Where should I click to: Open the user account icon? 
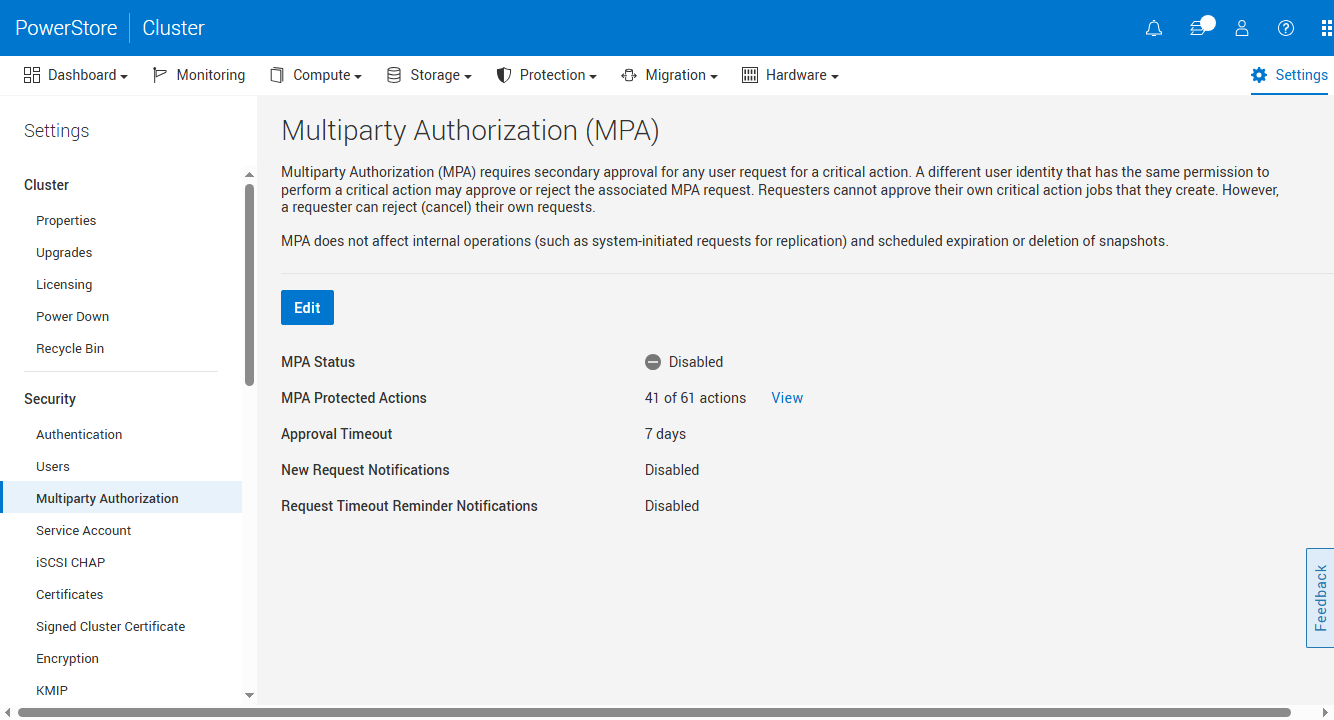tap(1242, 28)
